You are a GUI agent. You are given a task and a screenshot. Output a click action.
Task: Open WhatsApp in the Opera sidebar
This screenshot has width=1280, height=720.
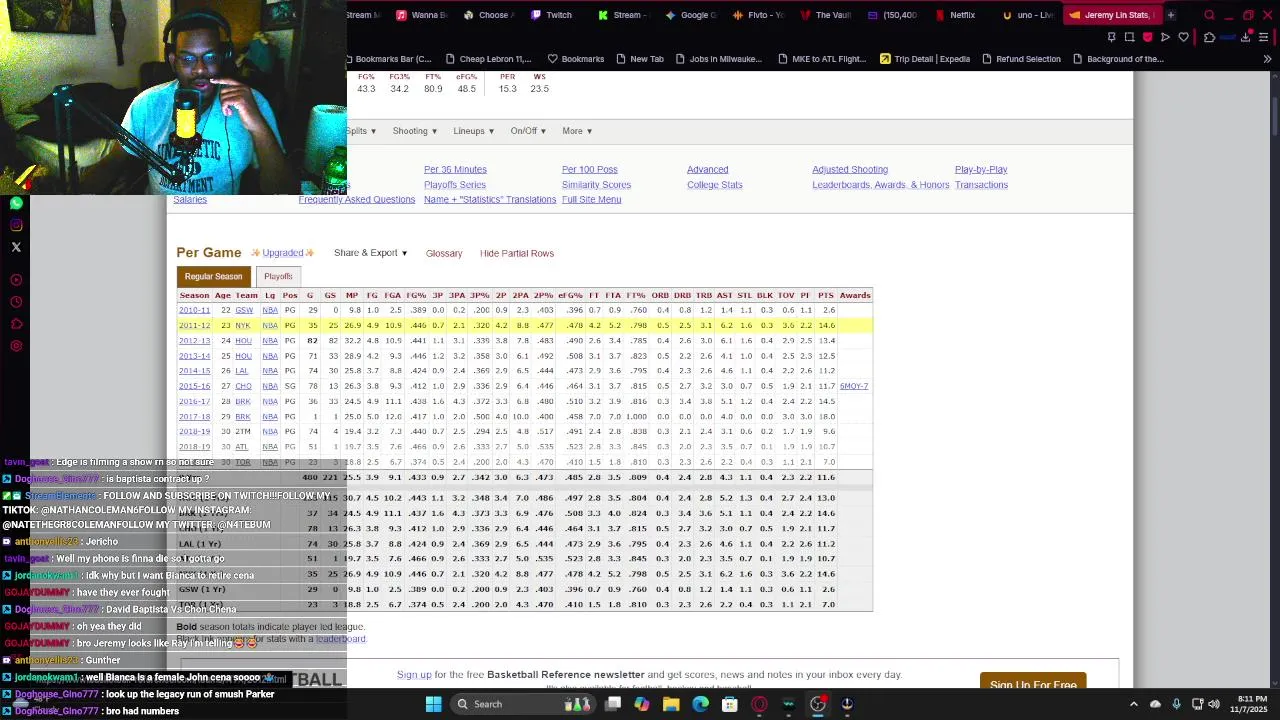point(16,203)
